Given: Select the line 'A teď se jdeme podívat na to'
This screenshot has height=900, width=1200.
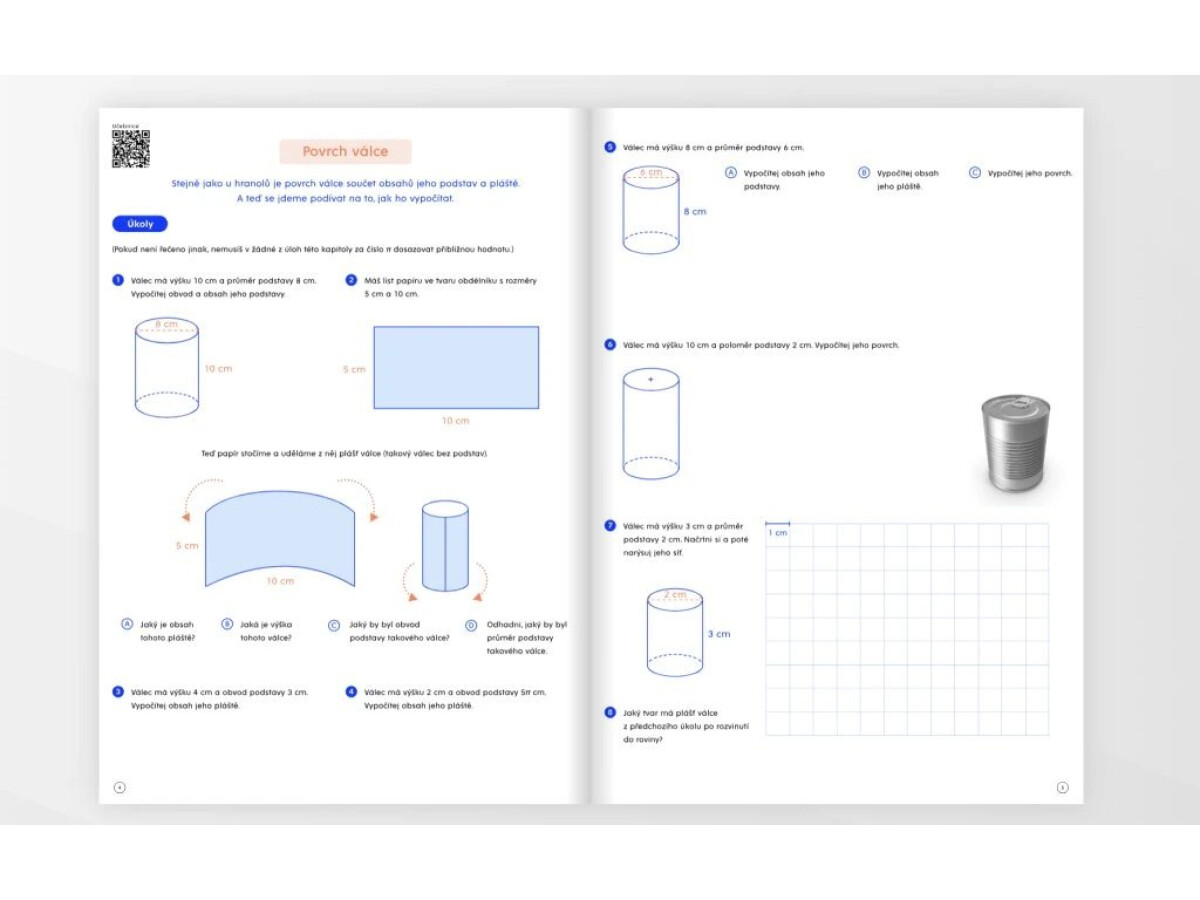Looking at the screenshot, I should coord(345,198).
